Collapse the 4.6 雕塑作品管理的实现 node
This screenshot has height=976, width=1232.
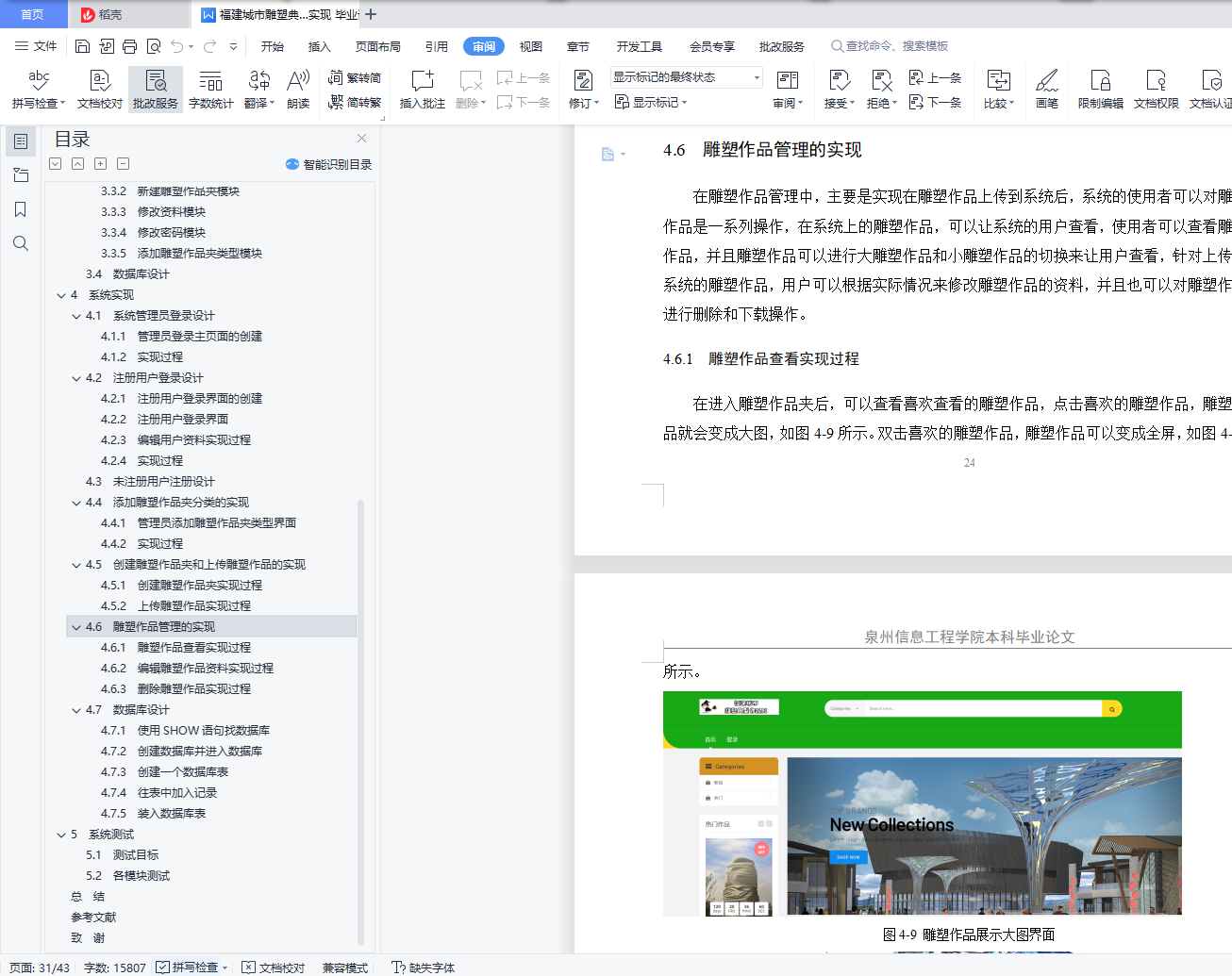[x=76, y=627]
